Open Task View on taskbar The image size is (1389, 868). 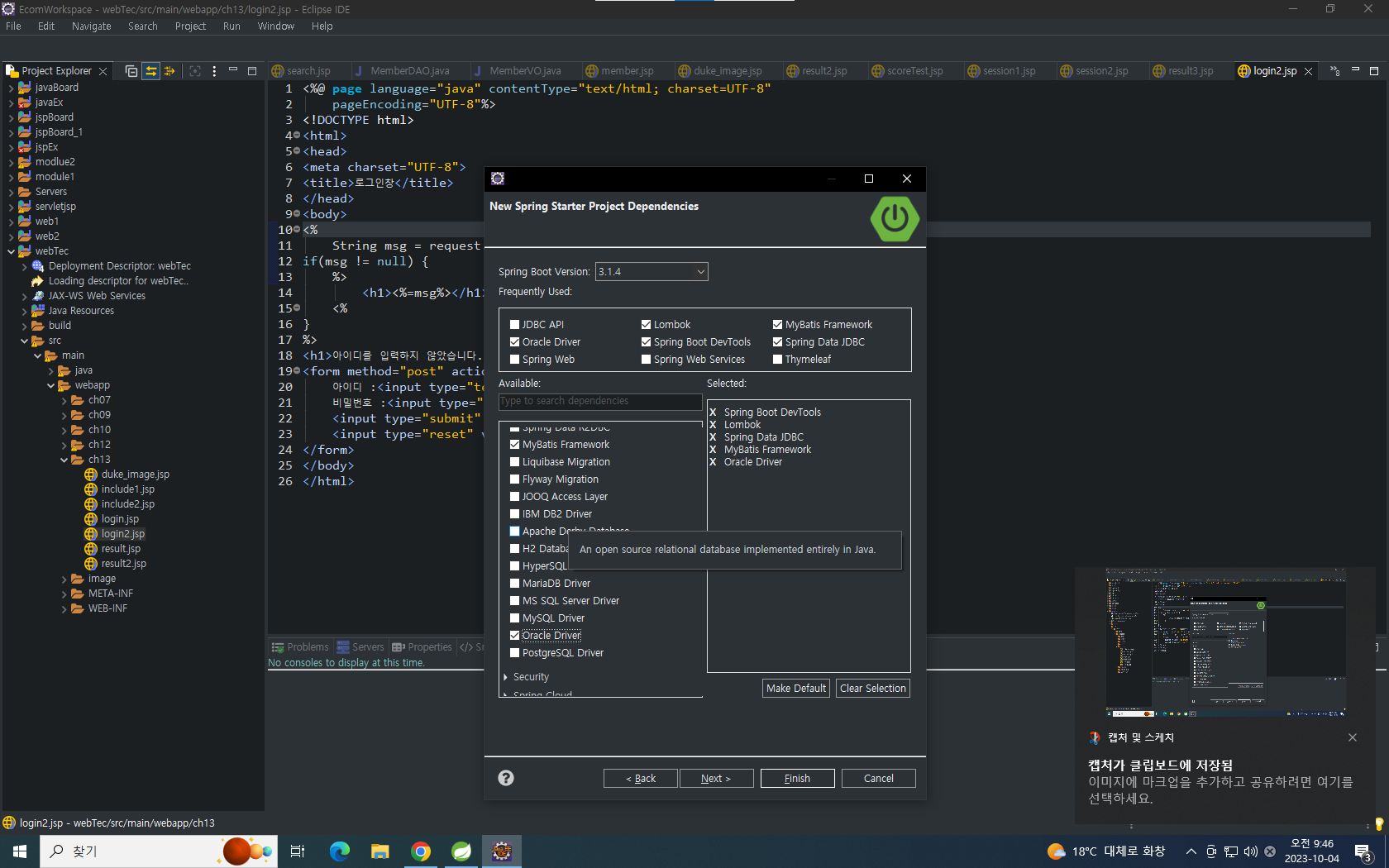(x=298, y=851)
